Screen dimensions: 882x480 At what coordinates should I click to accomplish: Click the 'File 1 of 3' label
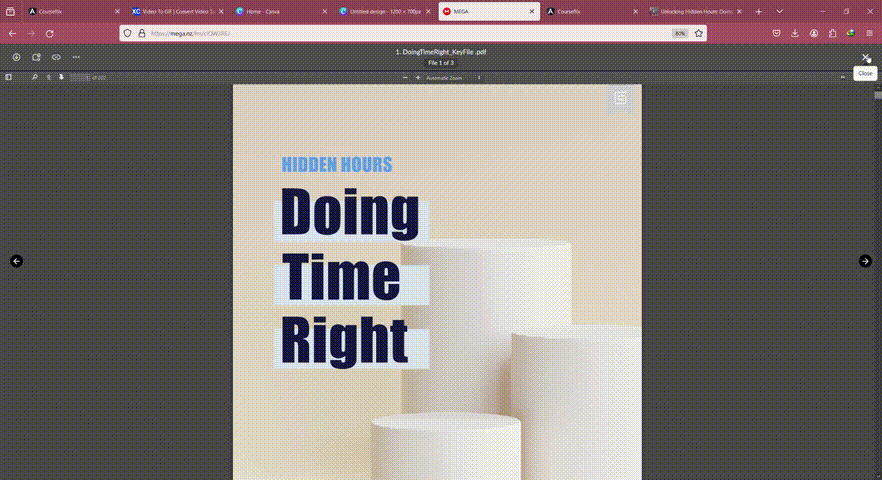point(441,63)
